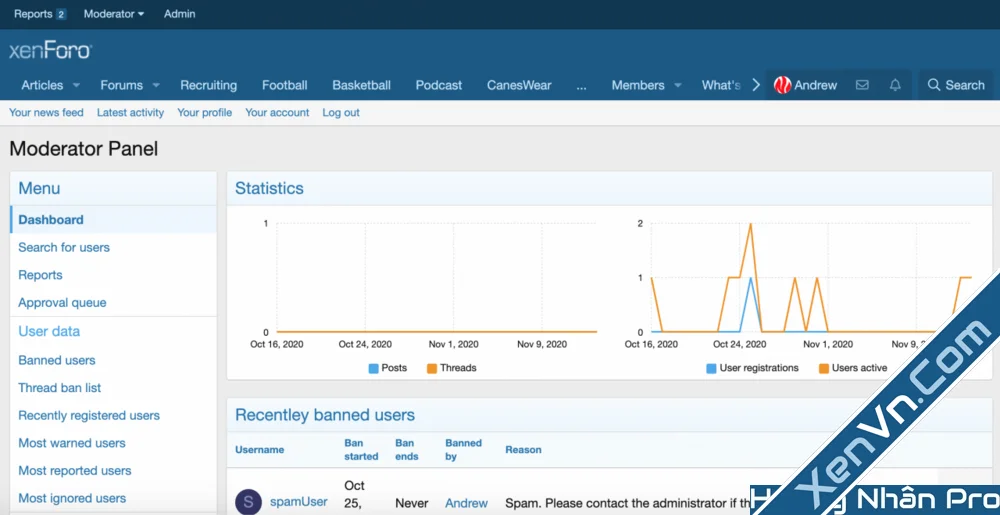Open the inbox envelope icon
Image resolution: width=1000 pixels, height=515 pixels.
(x=862, y=85)
